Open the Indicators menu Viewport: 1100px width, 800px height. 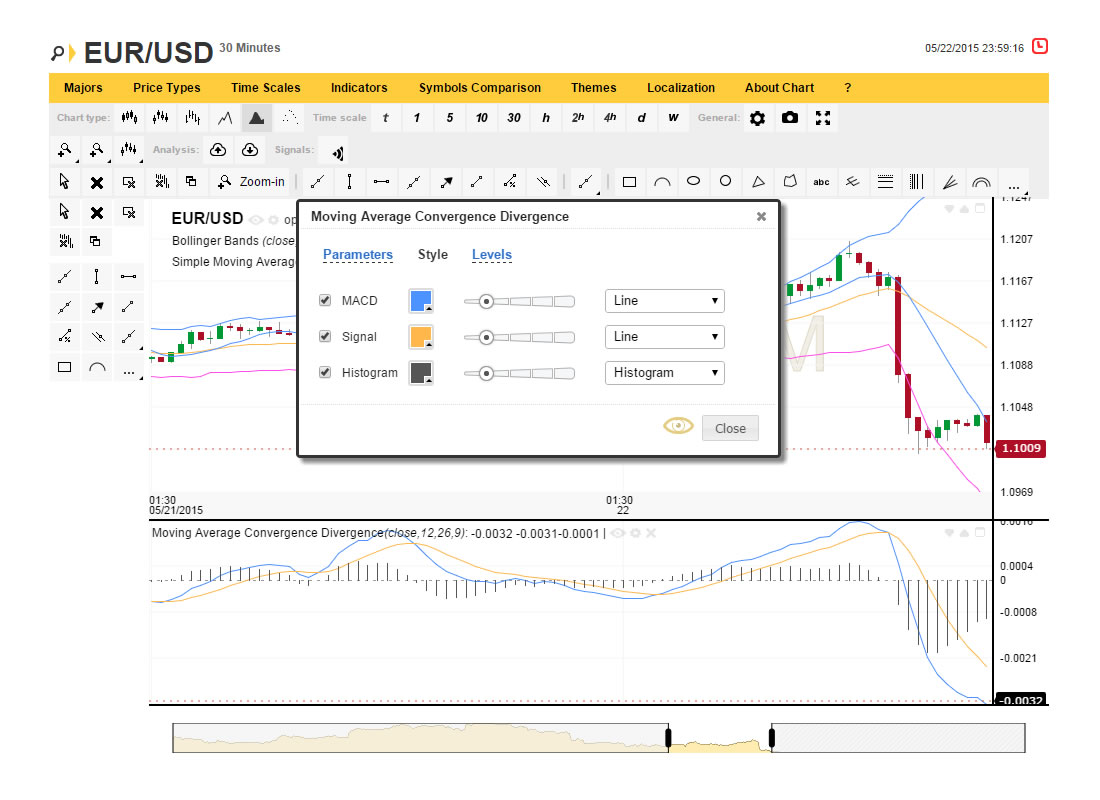point(359,88)
